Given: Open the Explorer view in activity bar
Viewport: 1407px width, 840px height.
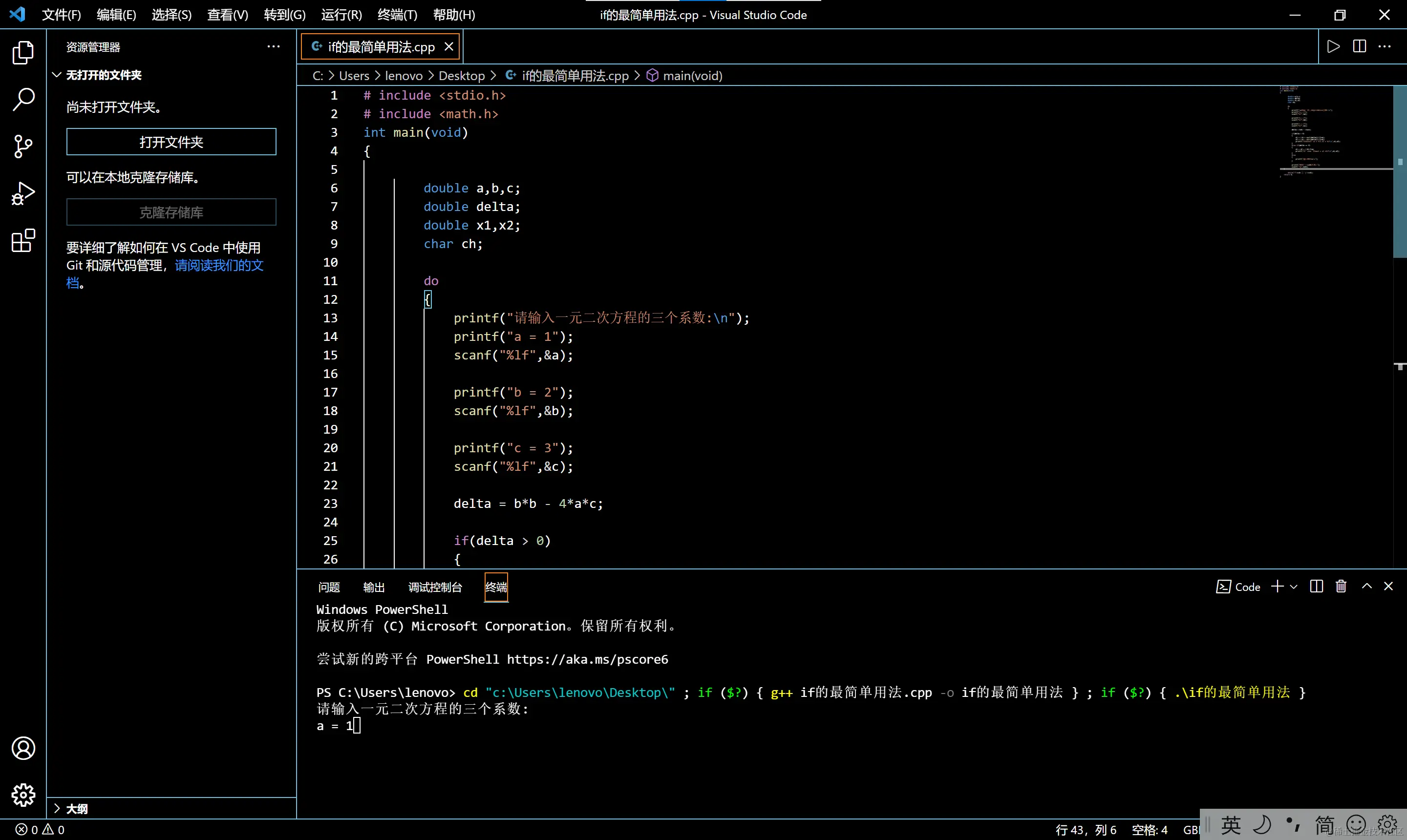Looking at the screenshot, I should pyautogui.click(x=23, y=53).
